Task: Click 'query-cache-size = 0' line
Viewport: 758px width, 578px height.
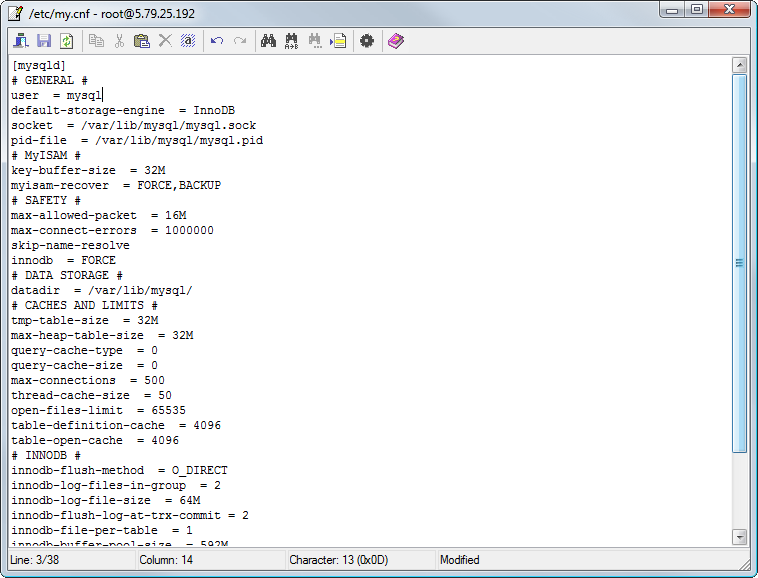Action: click(x=85, y=365)
